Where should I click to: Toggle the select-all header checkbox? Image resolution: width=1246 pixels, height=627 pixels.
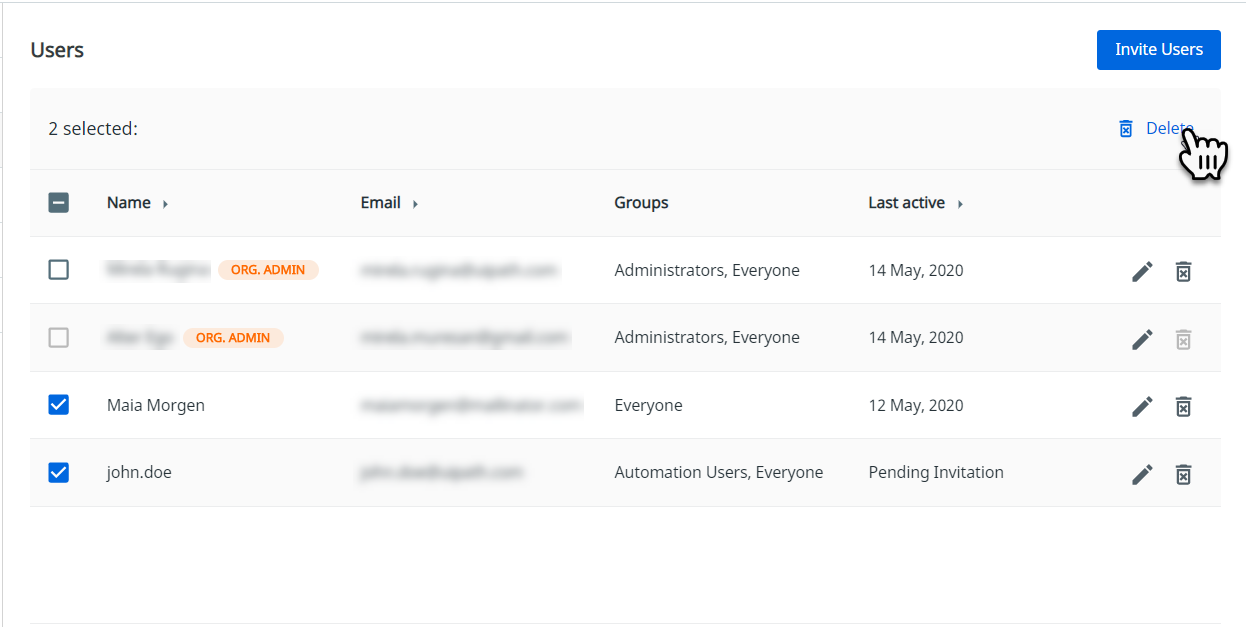(x=59, y=203)
